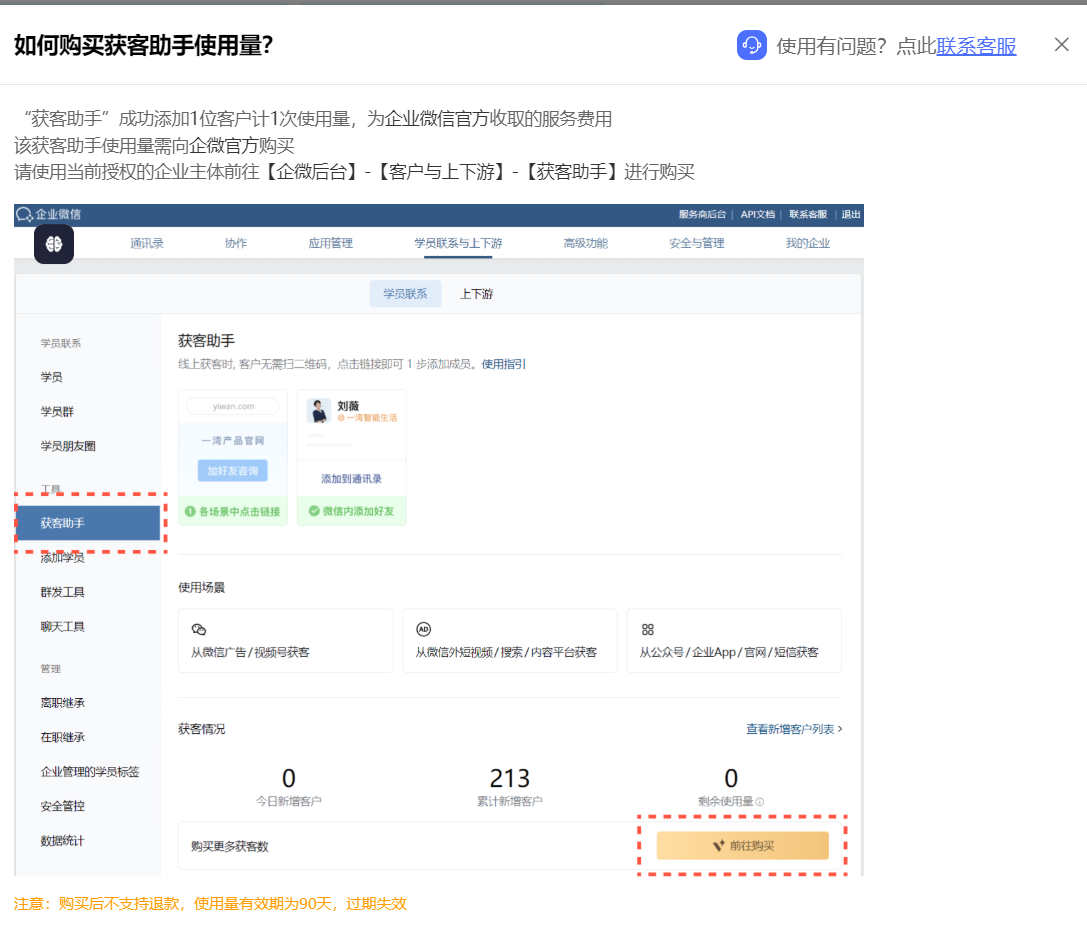Select 获客助手 in the left sidebar

(x=88, y=523)
